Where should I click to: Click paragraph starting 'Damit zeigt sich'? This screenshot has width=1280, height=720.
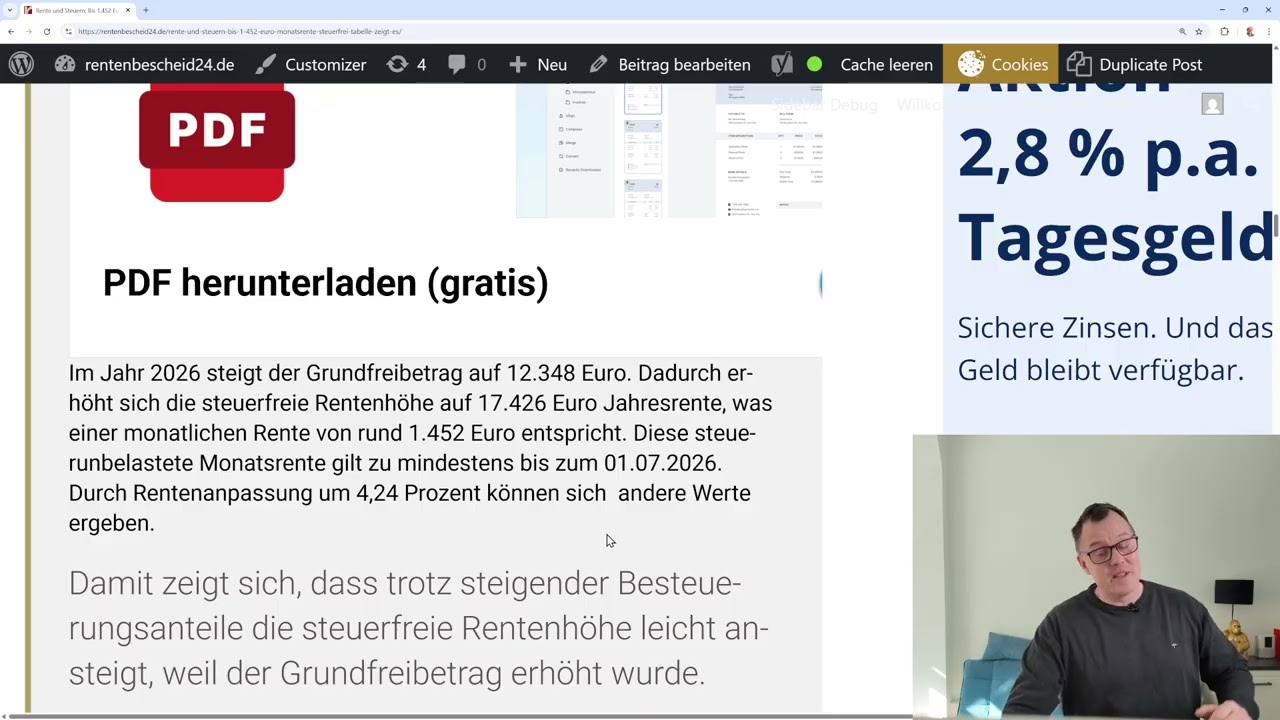pyautogui.click(x=418, y=628)
